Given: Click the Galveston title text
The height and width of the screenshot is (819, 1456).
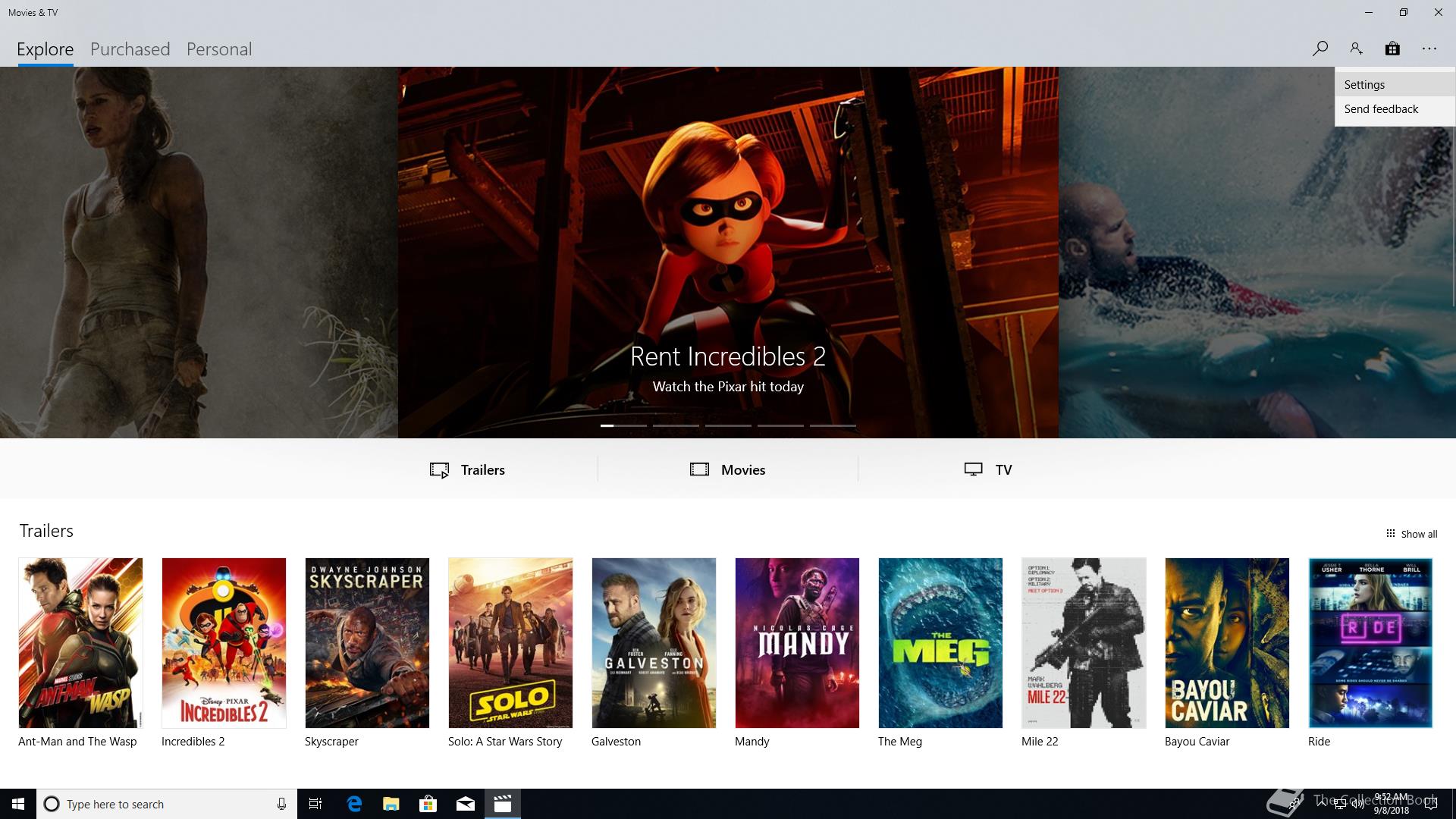Looking at the screenshot, I should 616,742.
